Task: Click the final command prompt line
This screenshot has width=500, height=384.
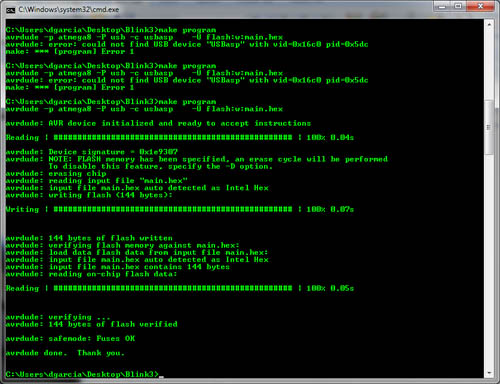Action: click(x=85, y=374)
